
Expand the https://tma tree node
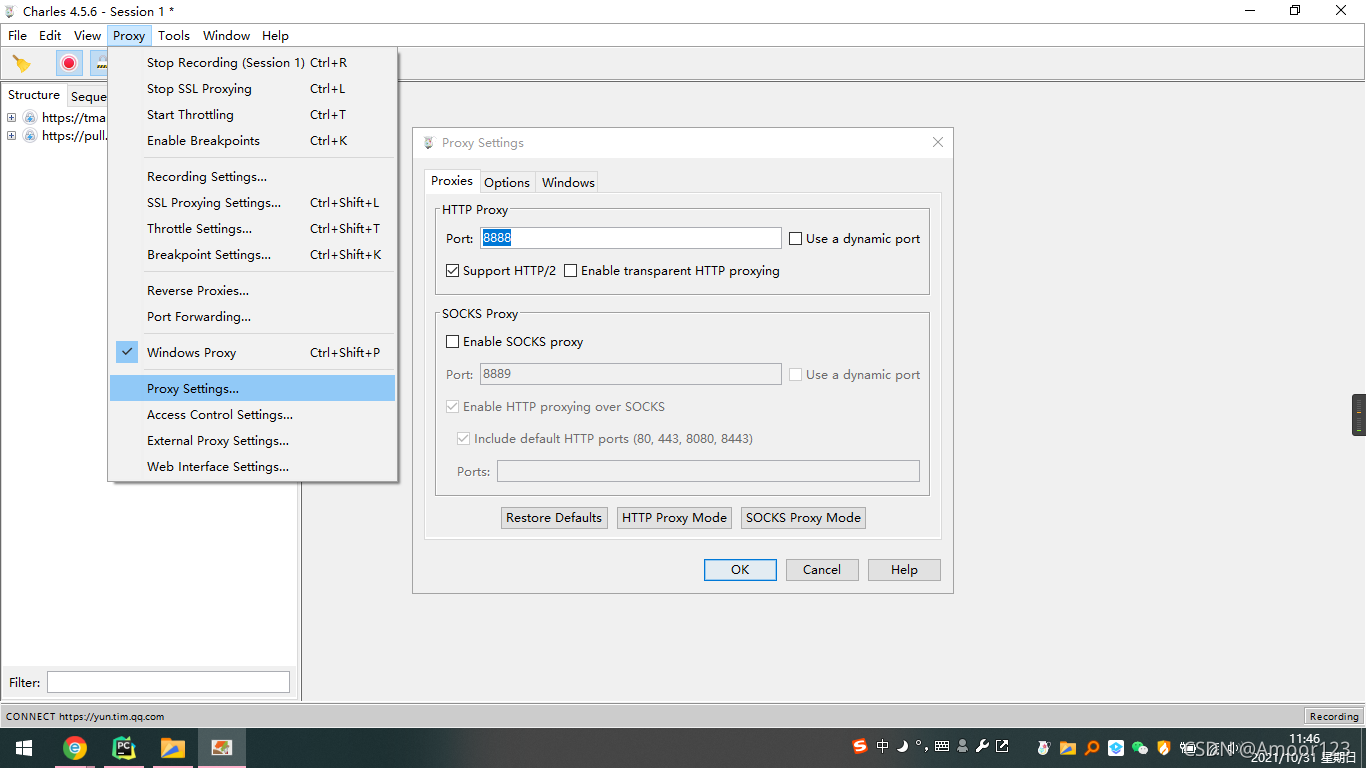(12, 118)
